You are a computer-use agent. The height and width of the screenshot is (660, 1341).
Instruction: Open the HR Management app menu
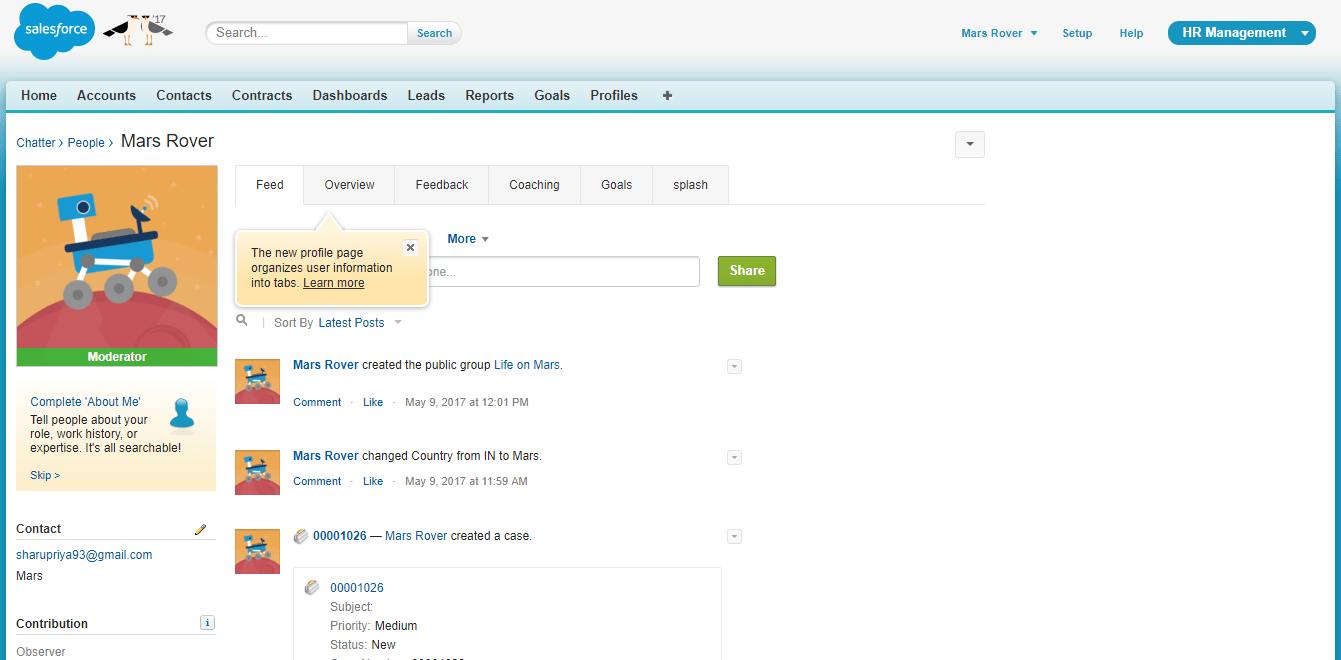1241,32
